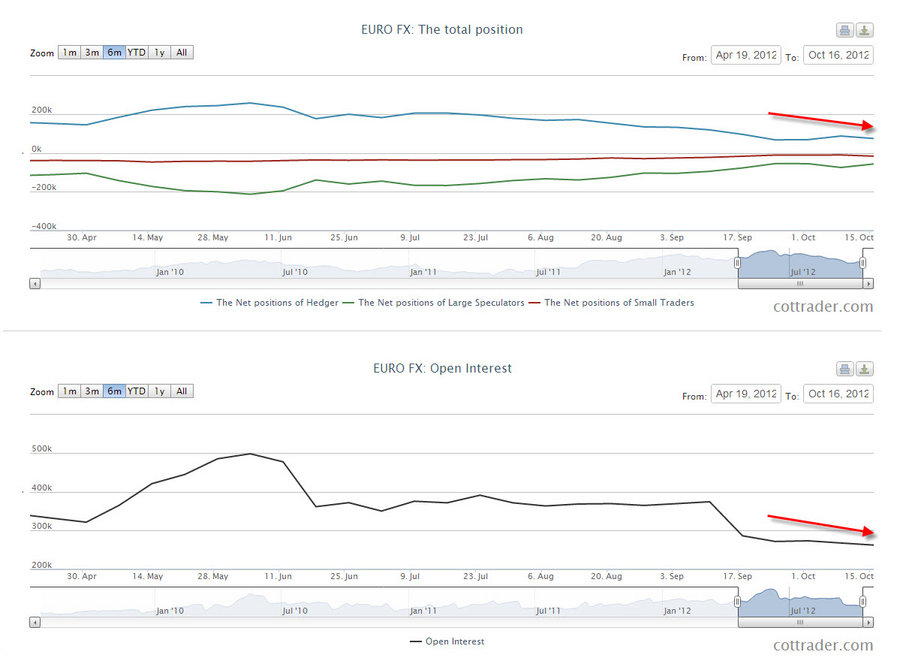Select the All zoom range on Open Interest chart
Image resolution: width=900 pixels, height=664 pixels.
click(x=181, y=391)
